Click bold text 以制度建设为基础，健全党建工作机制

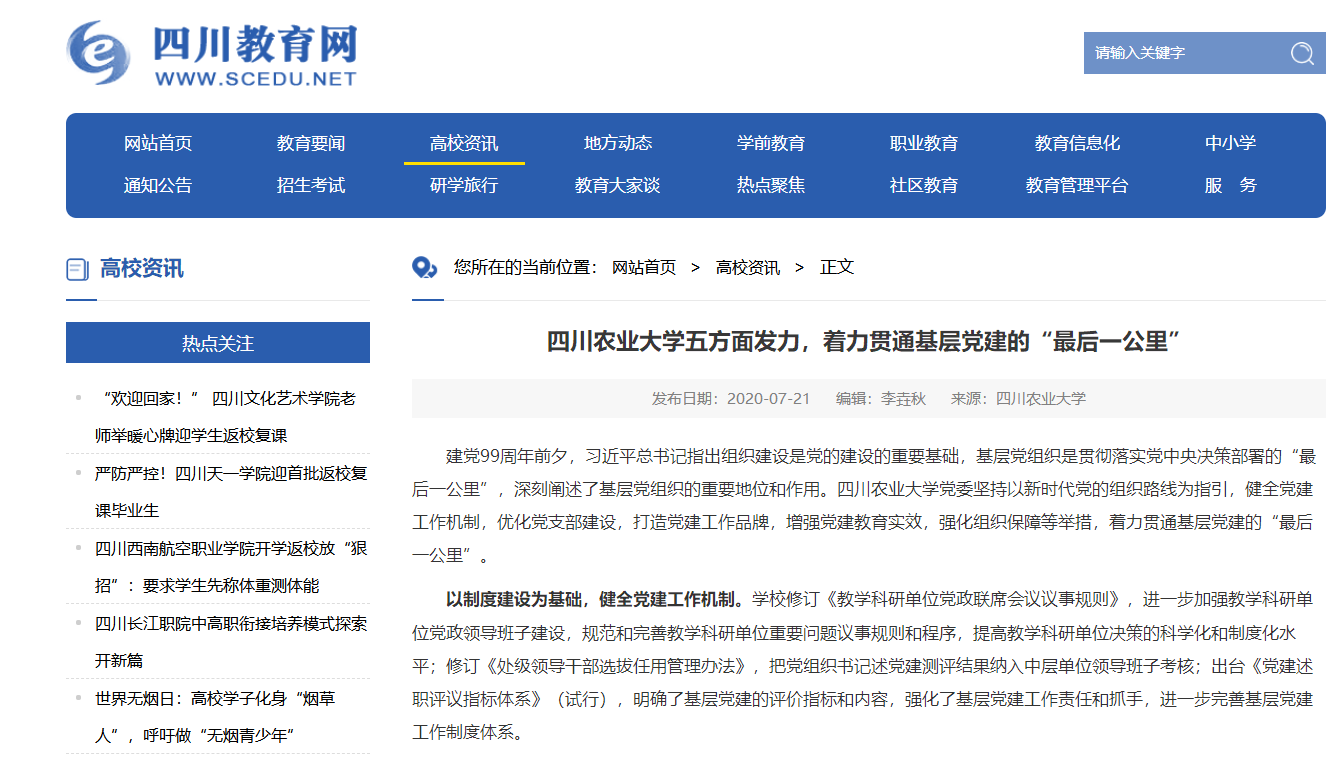(596, 600)
